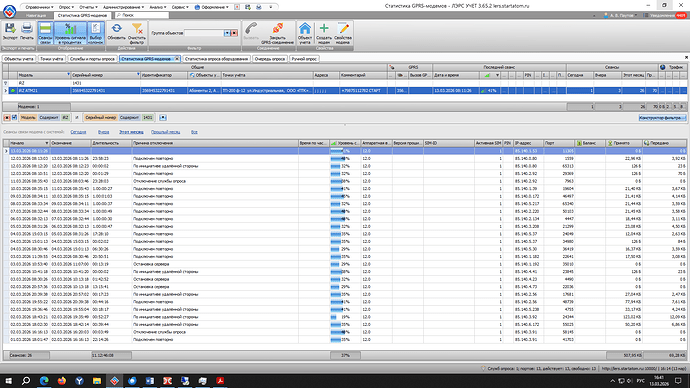Image resolution: width=690 pixels, height=388 pixels.
Task: Toggle the Сеансы связи display button
Action: [45, 33]
